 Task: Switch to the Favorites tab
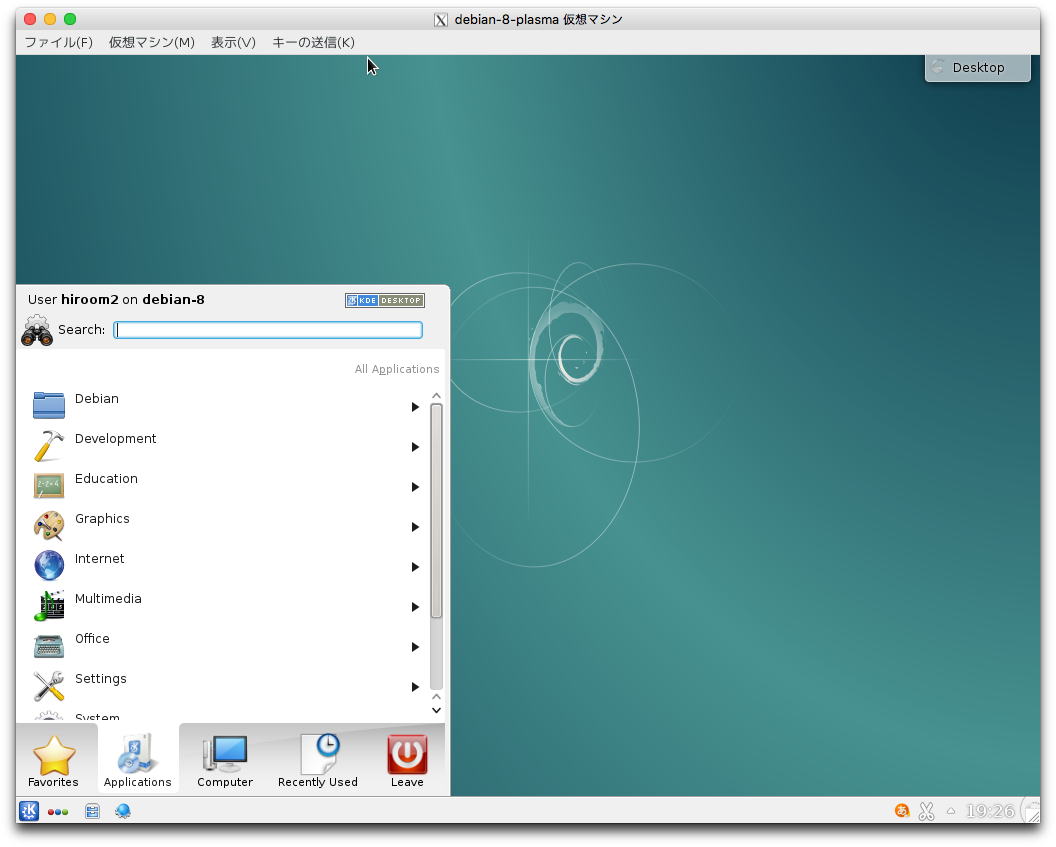53,761
